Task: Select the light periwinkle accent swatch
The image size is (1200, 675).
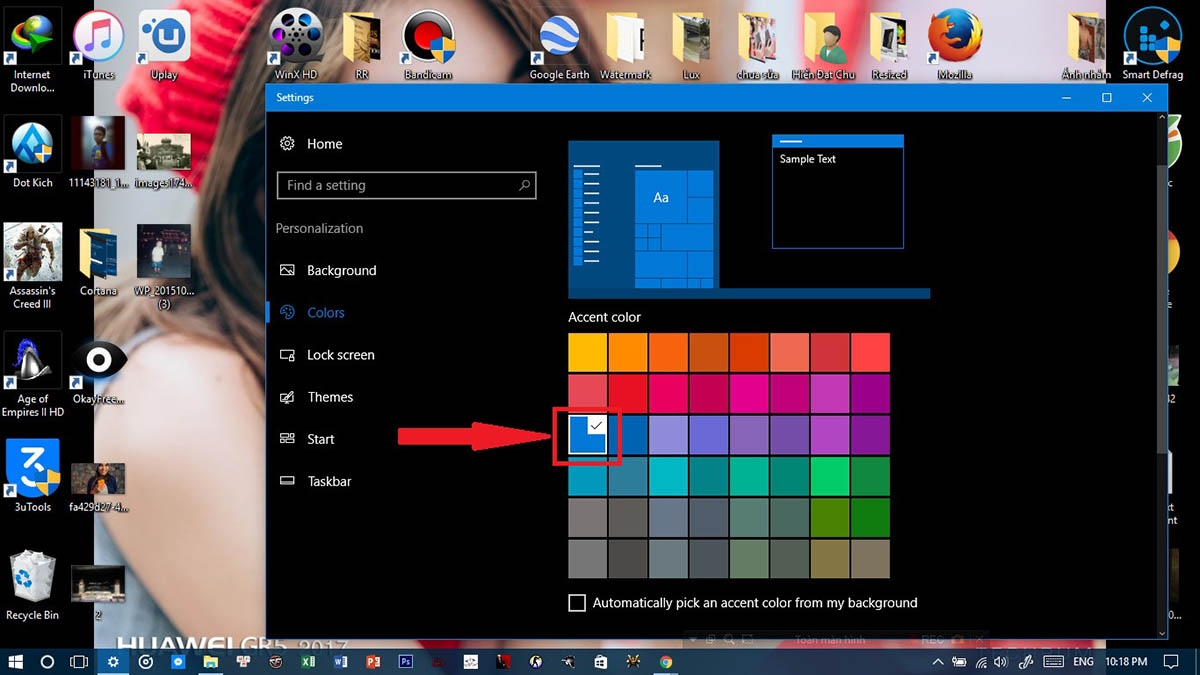Action: click(x=668, y=435)
